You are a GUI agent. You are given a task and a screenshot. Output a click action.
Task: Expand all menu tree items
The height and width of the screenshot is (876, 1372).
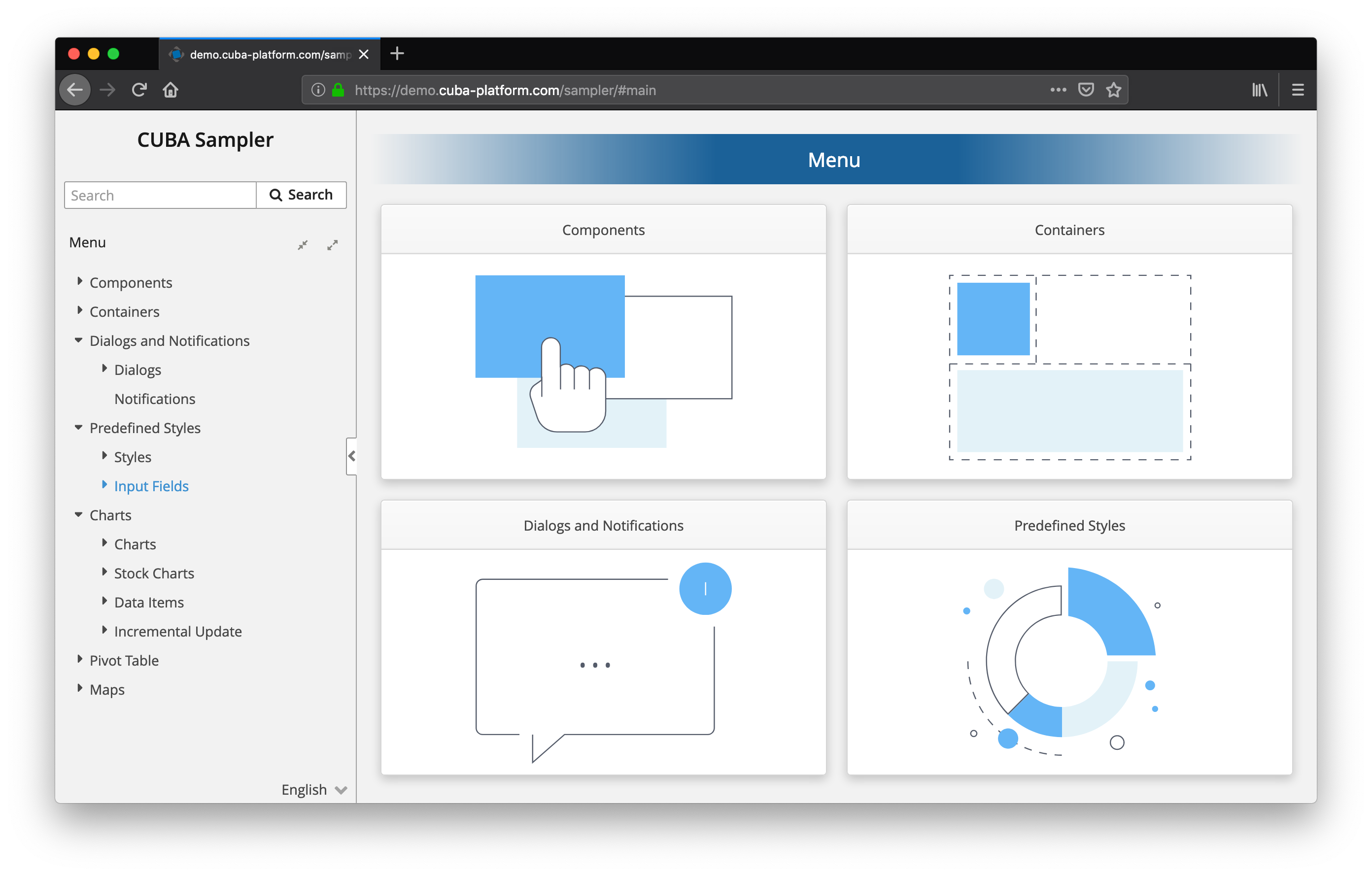click(x=332, y=245)
